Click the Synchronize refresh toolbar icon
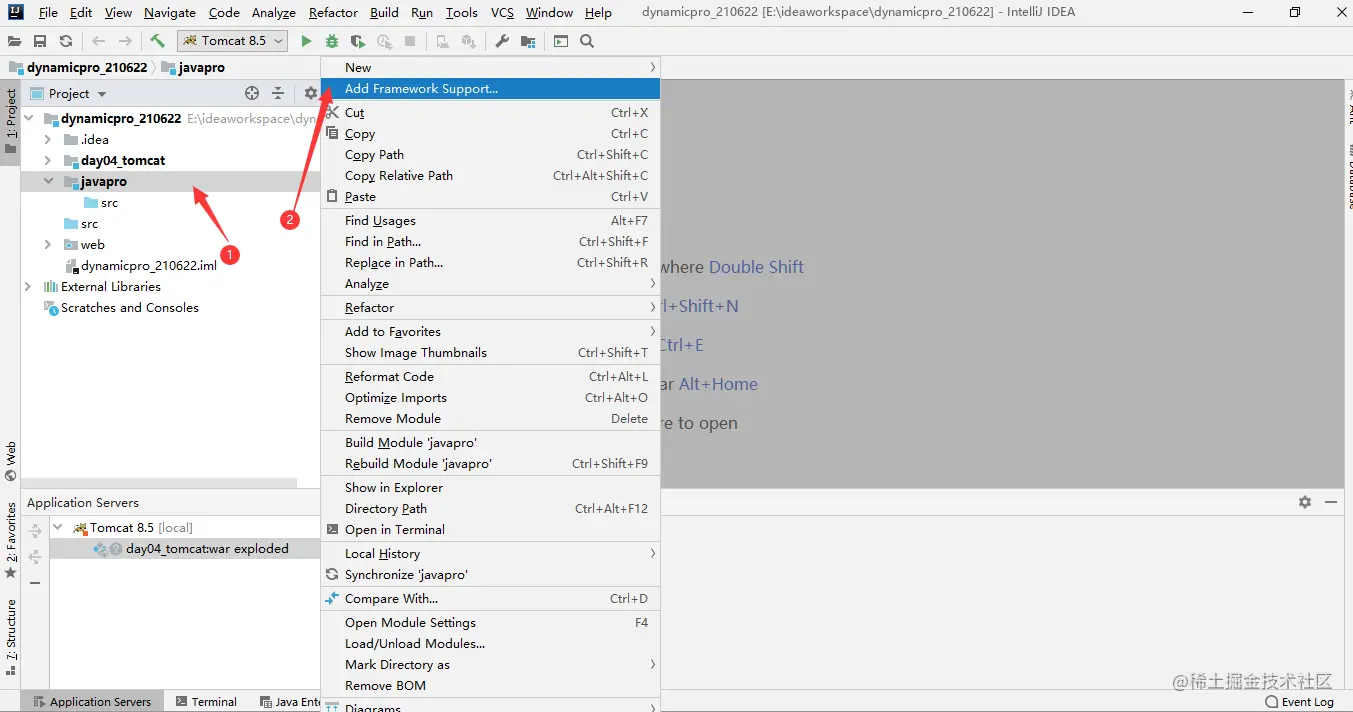The image size is (1353, 712). point(66,41)
